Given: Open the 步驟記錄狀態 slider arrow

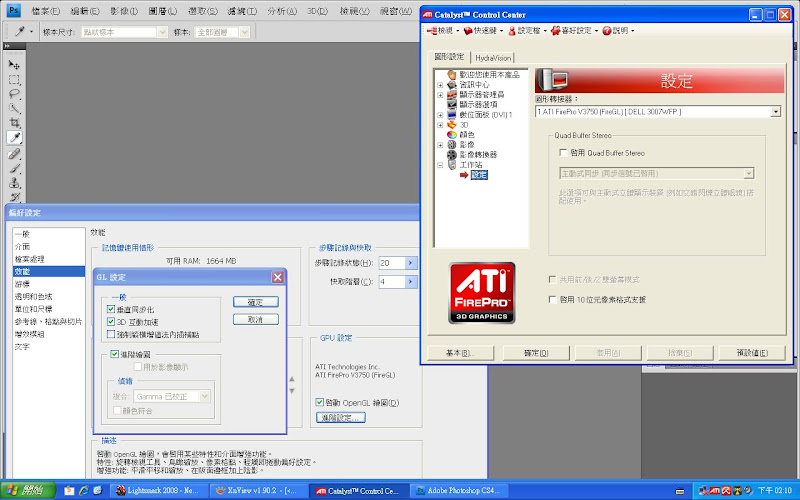Looking at the screenshot, I should [x=411, y=263].
